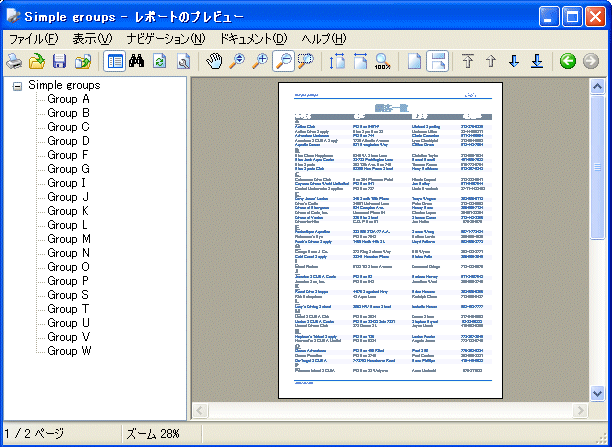Toggle the document outline panel button
The height and width of the screenshot is (447, 612).
coord(115,61)
